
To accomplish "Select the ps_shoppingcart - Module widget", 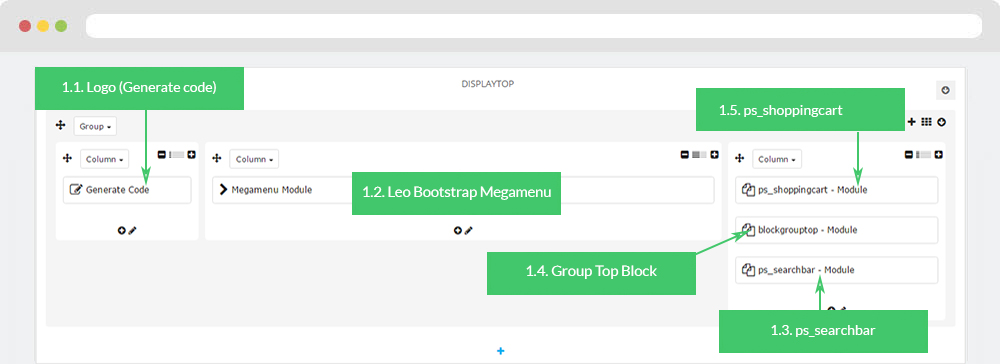I will [x=836, y=190].
